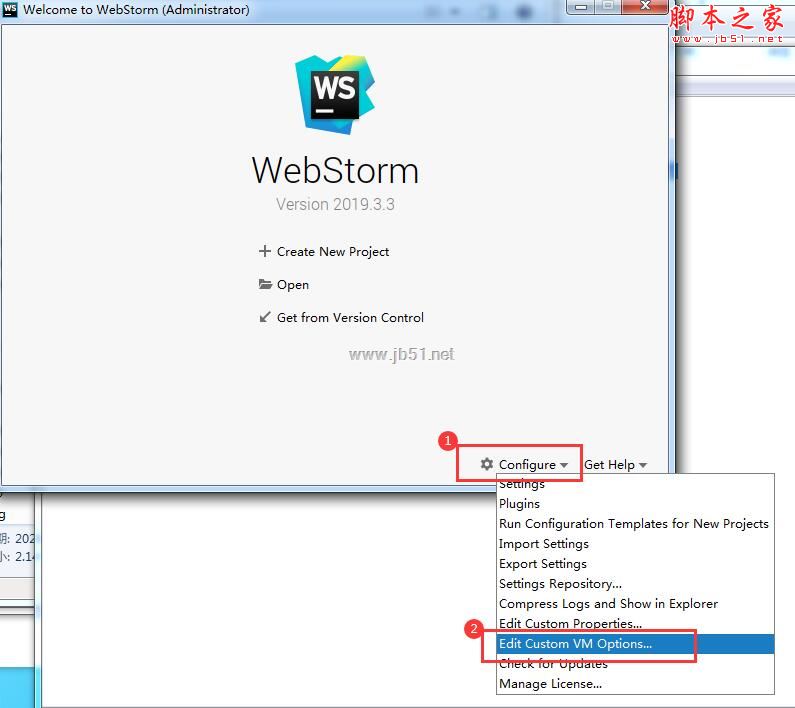Image resolution: width=795 pixels, height=708 pixels.
Task: Click the arrow icon beside Get from Version Control
Action: [265, 317]
